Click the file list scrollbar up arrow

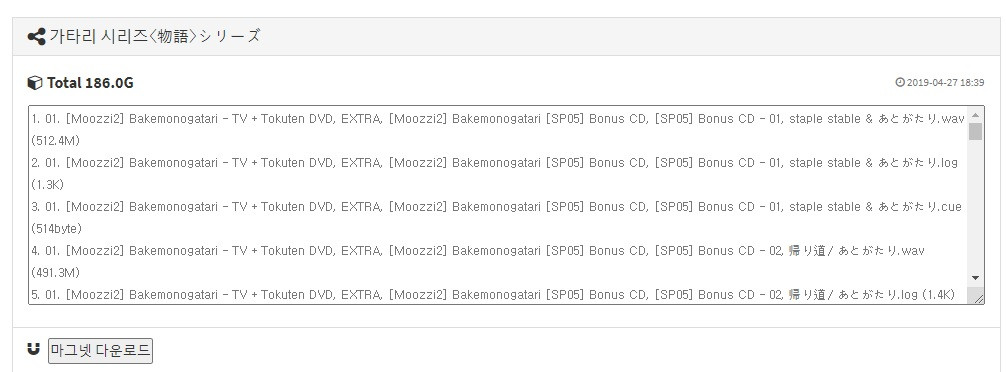(x=976, y=115)
